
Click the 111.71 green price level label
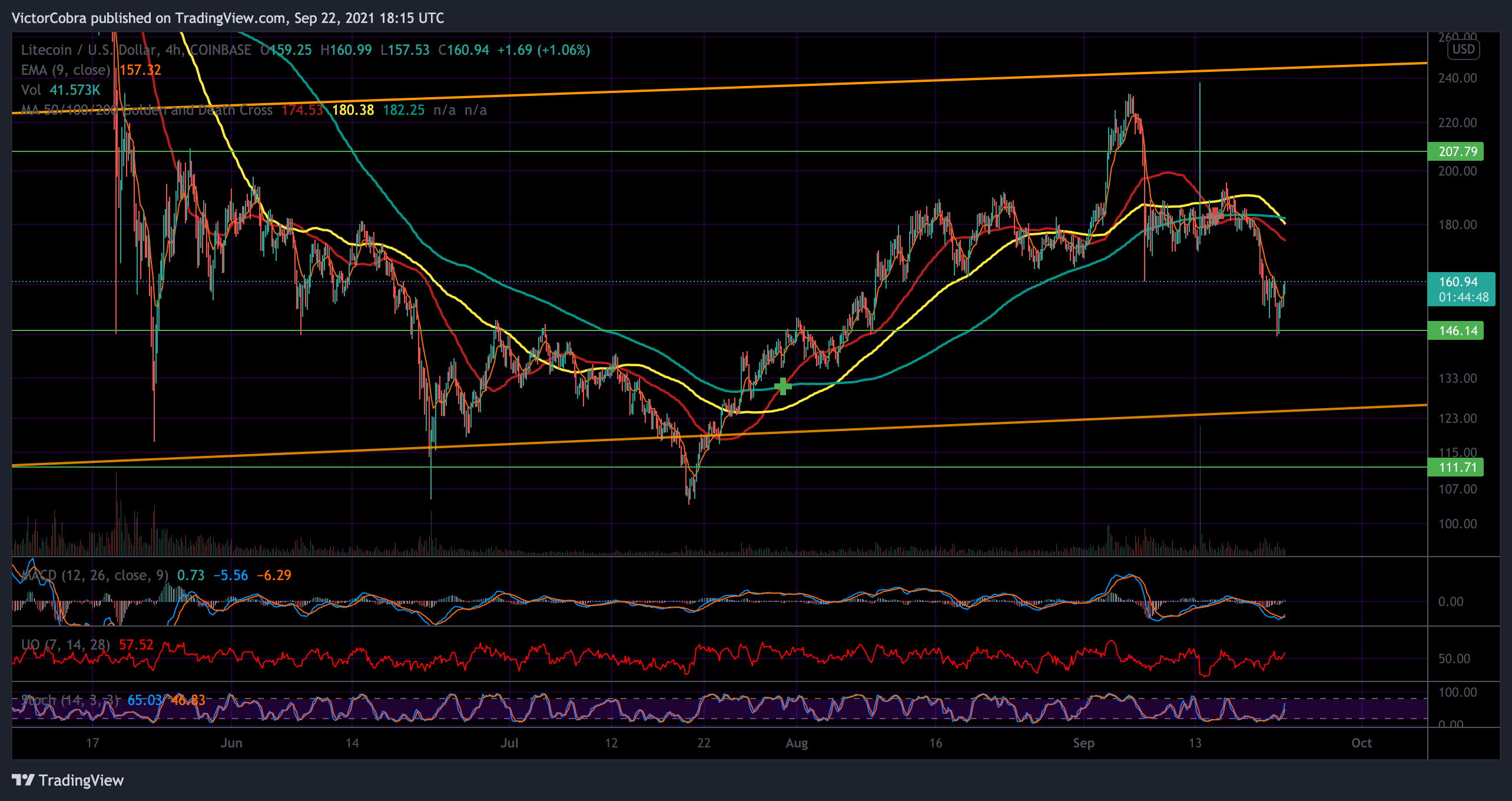pos(1455,467)
